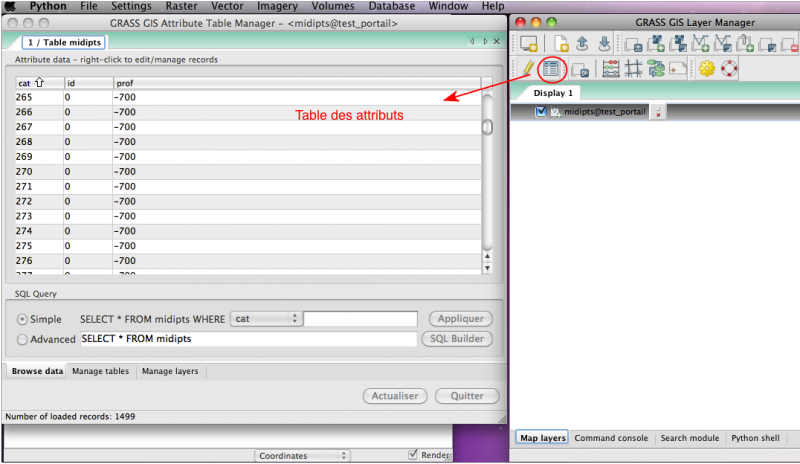
Task: Launch the graphical modeler icon
Action: [x=656, y=69]
